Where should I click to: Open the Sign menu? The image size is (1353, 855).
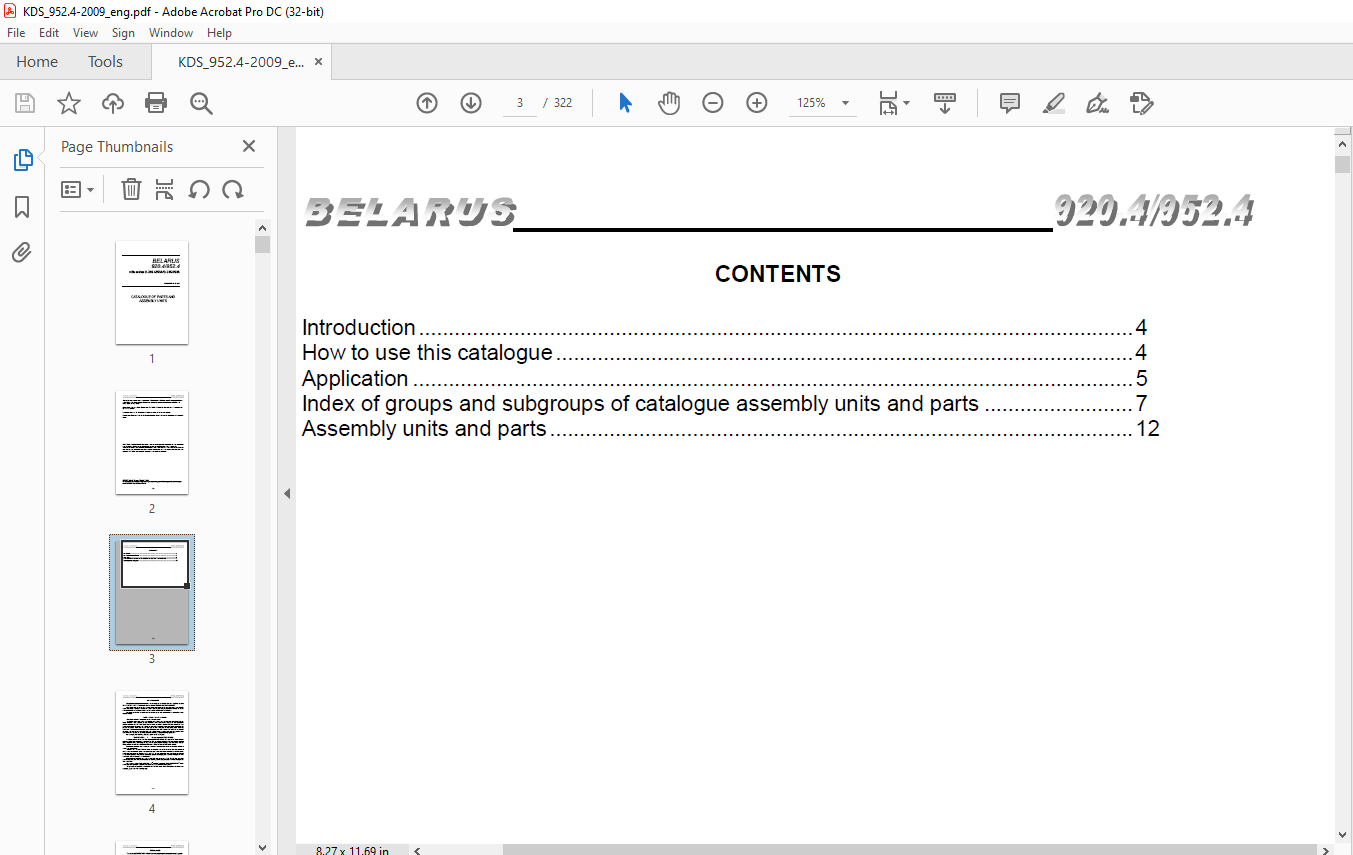tap(123, 33)
